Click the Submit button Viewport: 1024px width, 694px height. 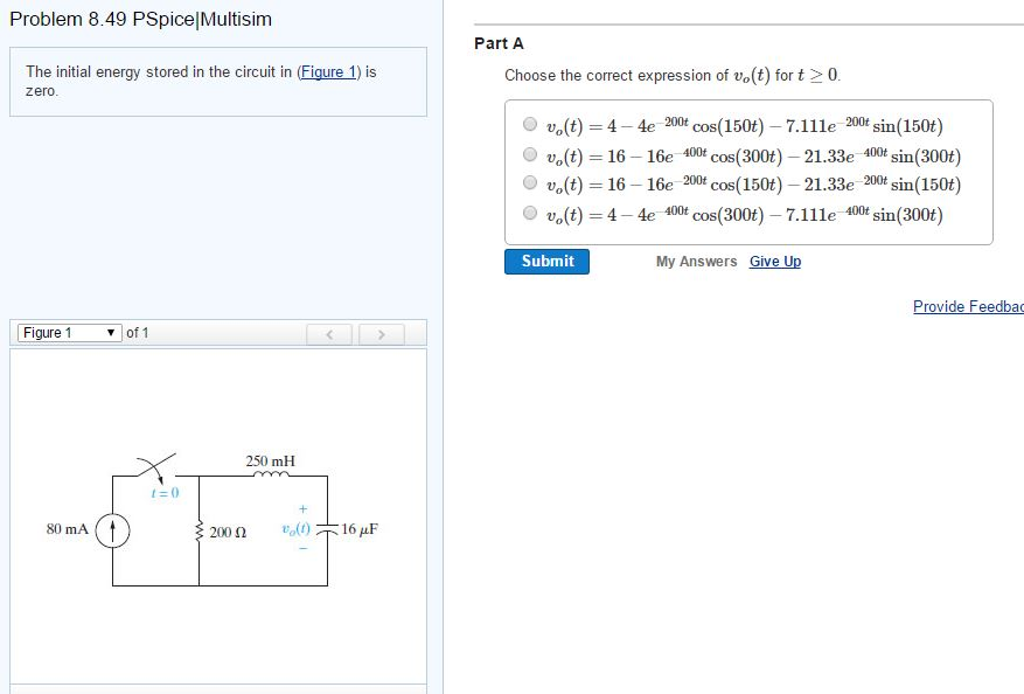546,261
